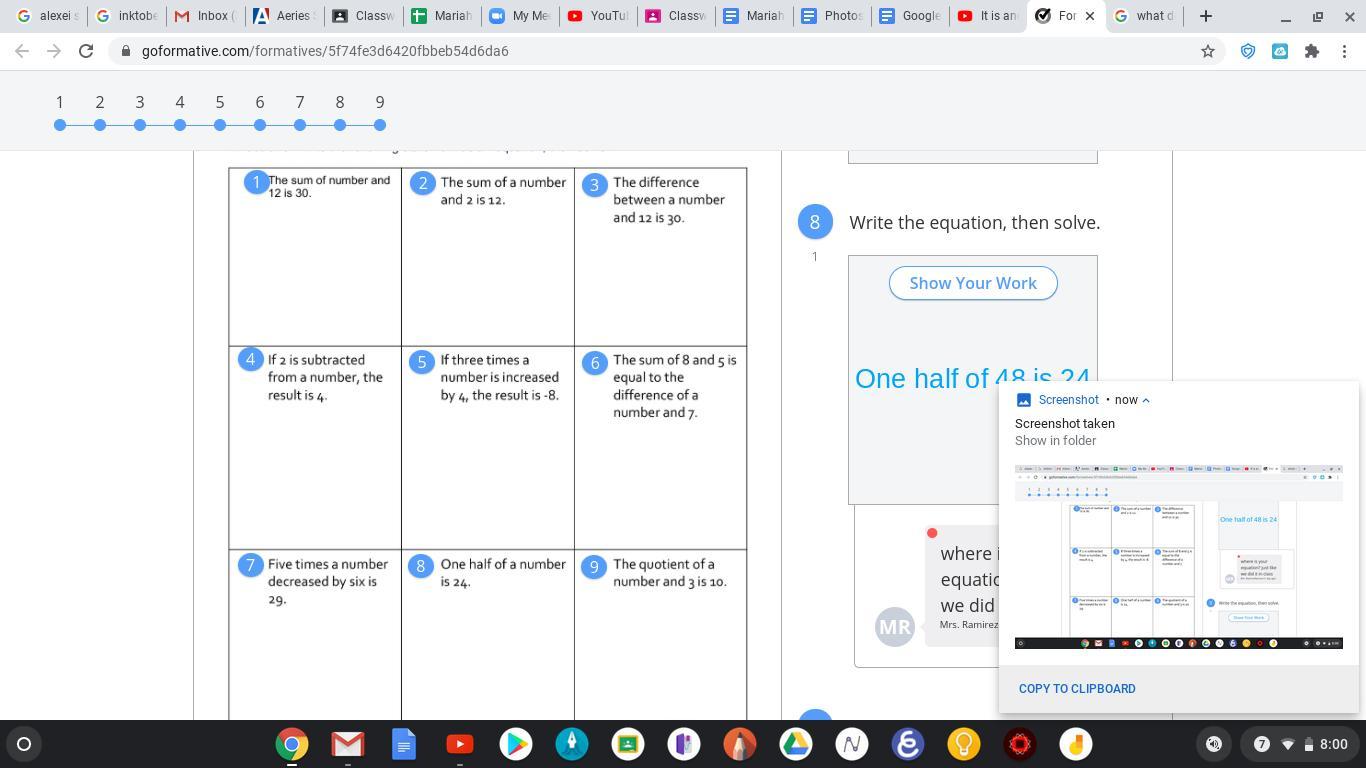The width and height of the screenshot is (1366, 768).
Task: Click hotspot 1 in the worksheet grid
Action: point(257,182)
